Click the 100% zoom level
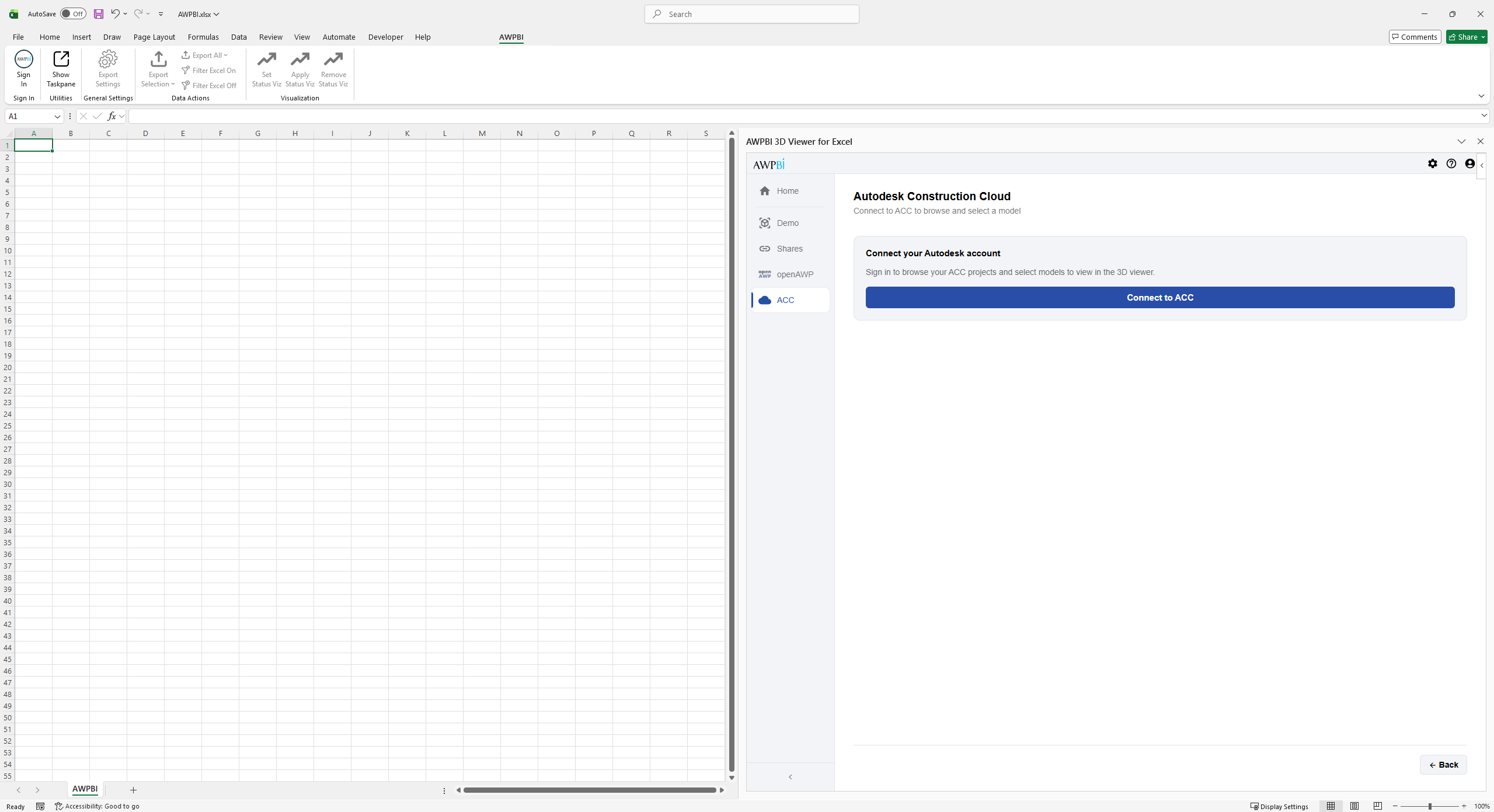Viewport: 1494px width, 812px height. (x=1482, y=806)
